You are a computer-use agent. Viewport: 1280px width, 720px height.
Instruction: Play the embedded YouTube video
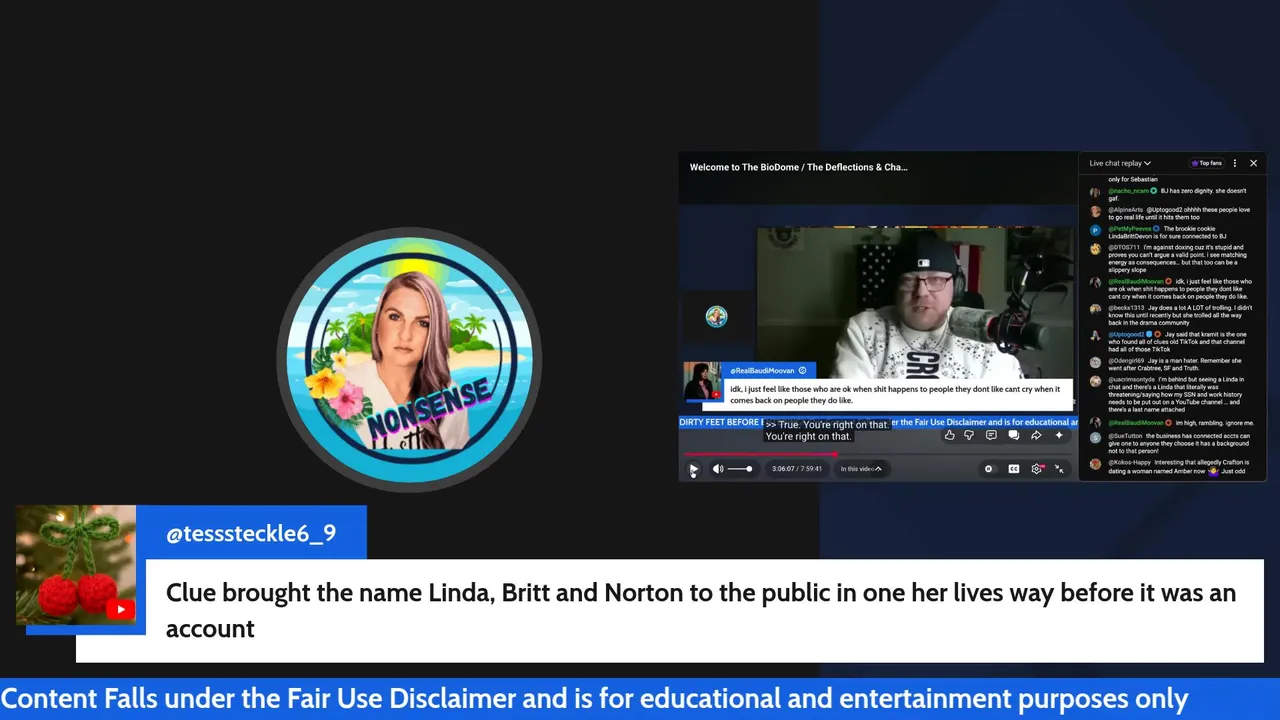693,469
